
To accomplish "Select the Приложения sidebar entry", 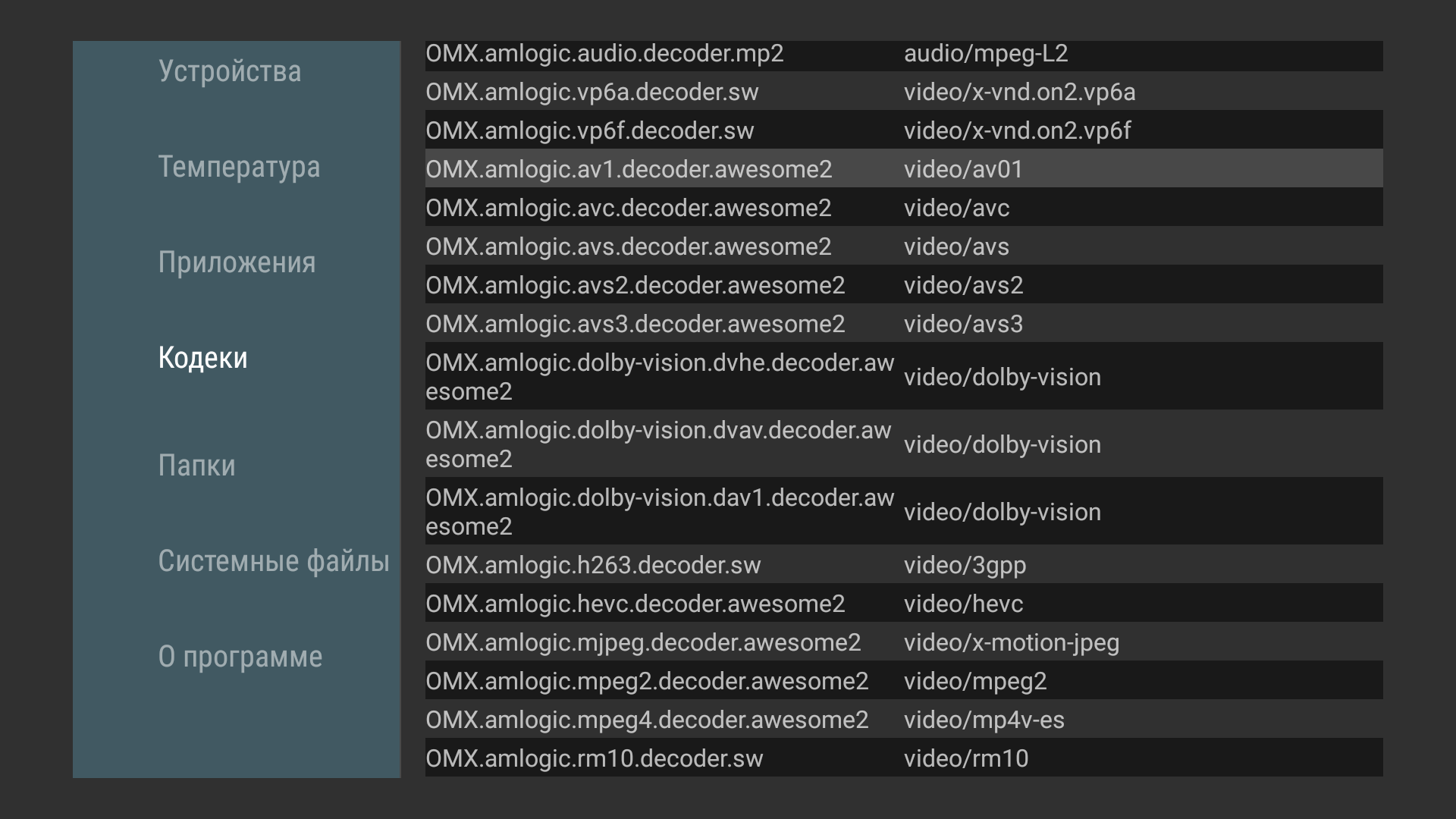I will point(237,262).
